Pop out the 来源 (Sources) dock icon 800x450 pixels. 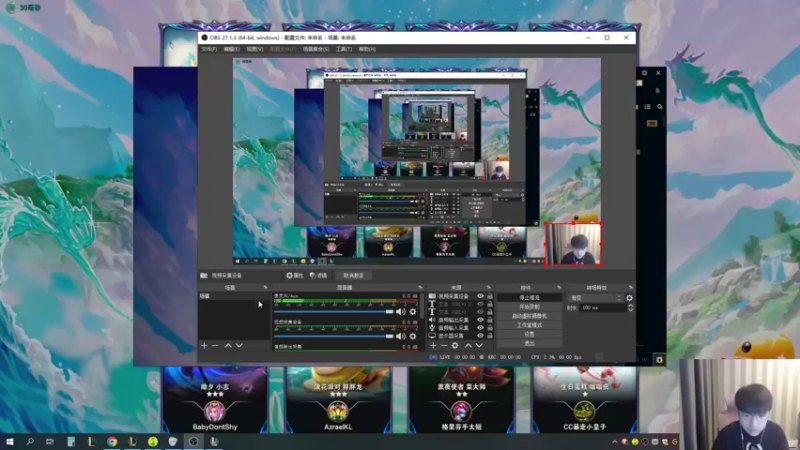pyautogui.click(x=489, y=288)
